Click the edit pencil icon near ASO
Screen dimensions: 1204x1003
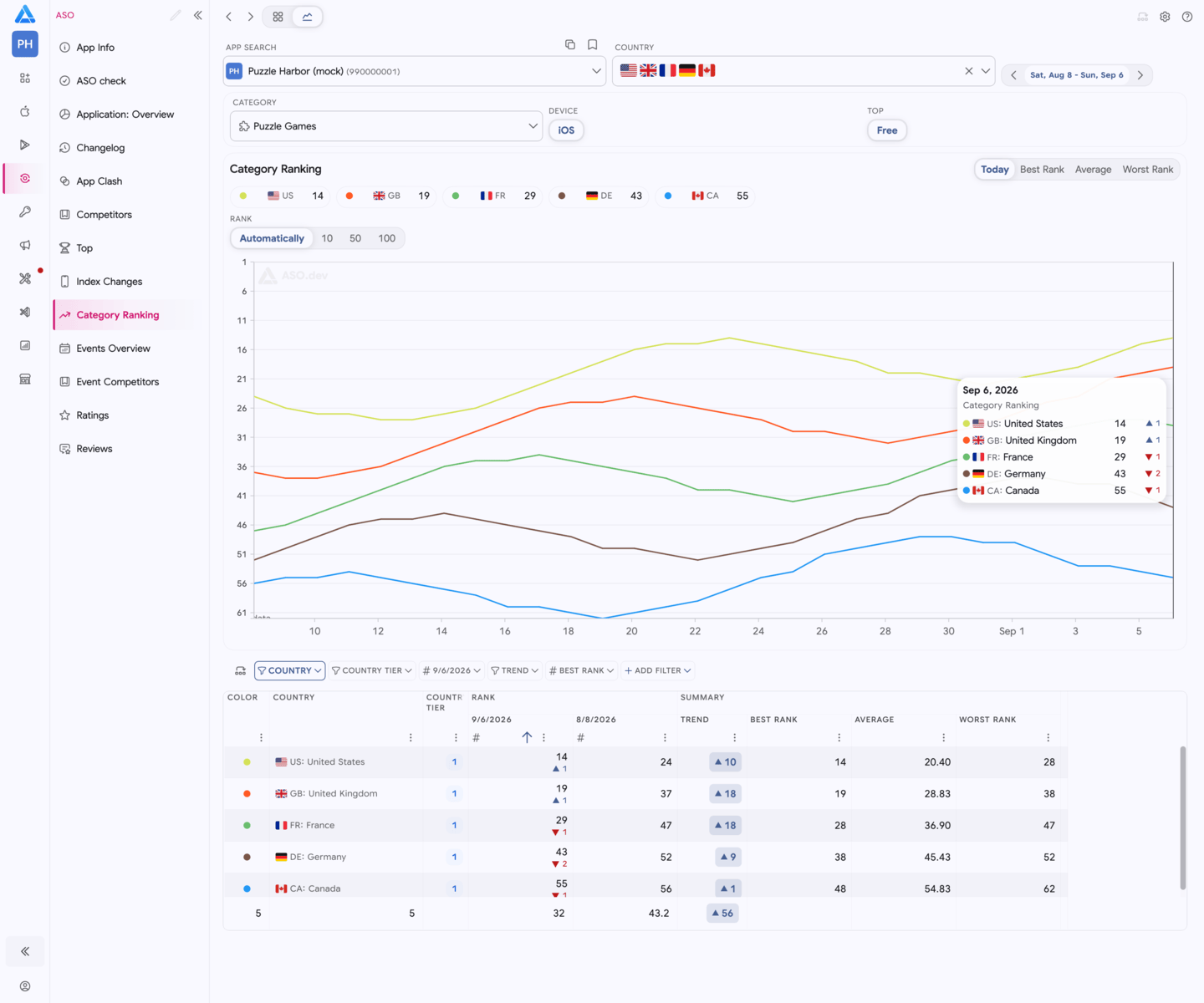176,15
